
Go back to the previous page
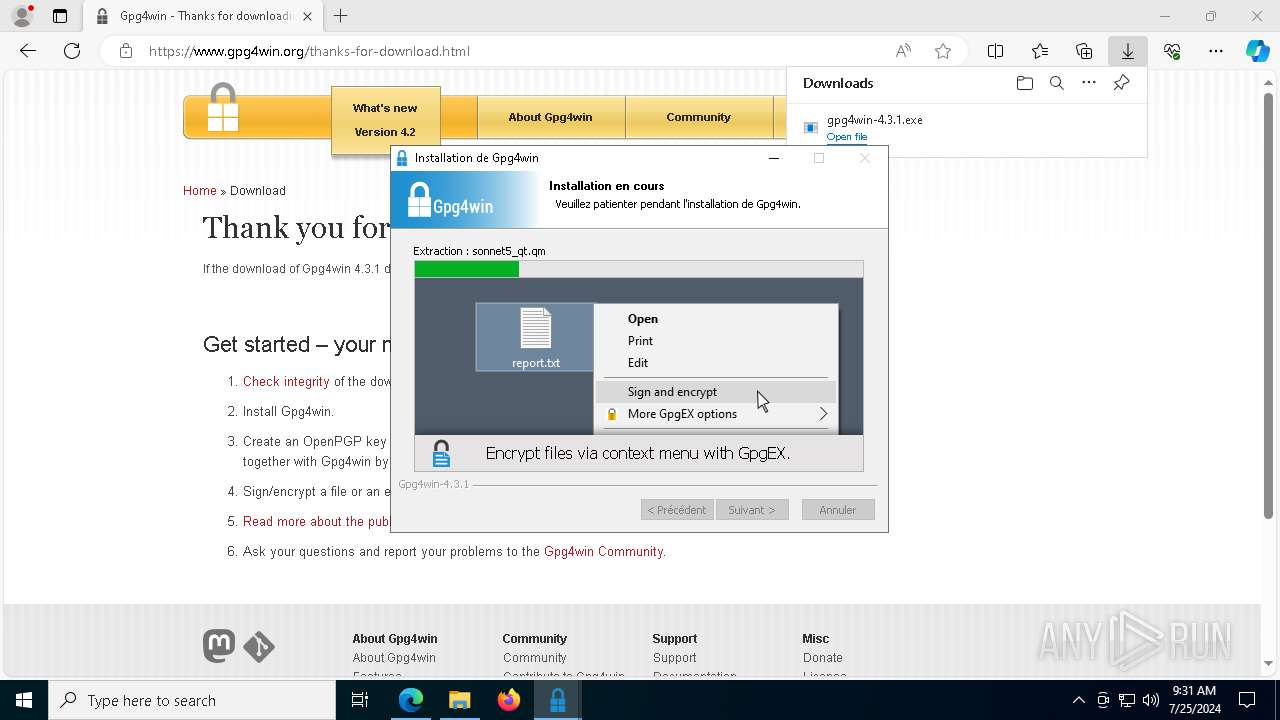tap(28, 51)
